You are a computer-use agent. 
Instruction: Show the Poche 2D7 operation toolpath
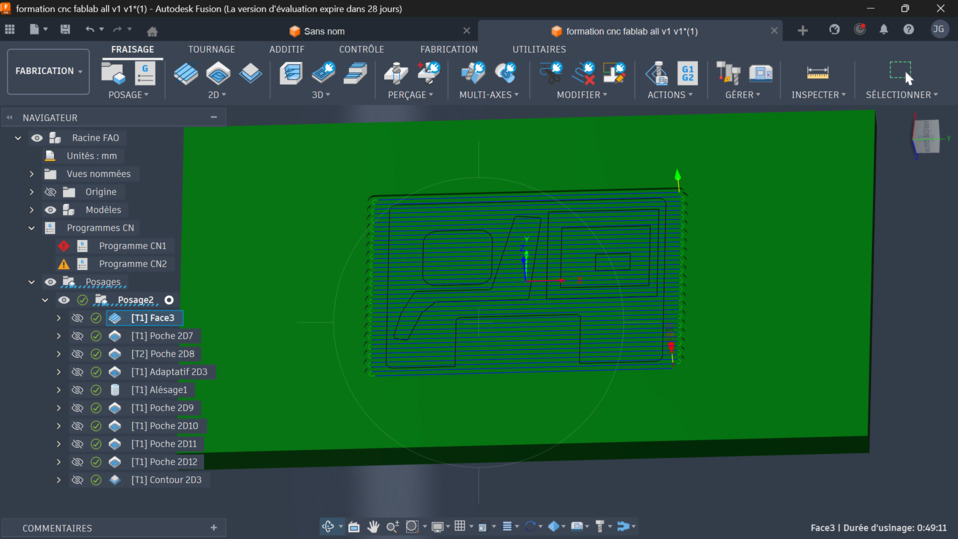click(x=77, y=336)
